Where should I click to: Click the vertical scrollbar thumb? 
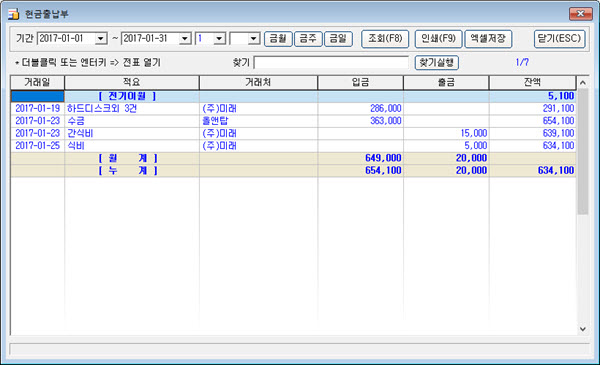click(x=582, y=152)
